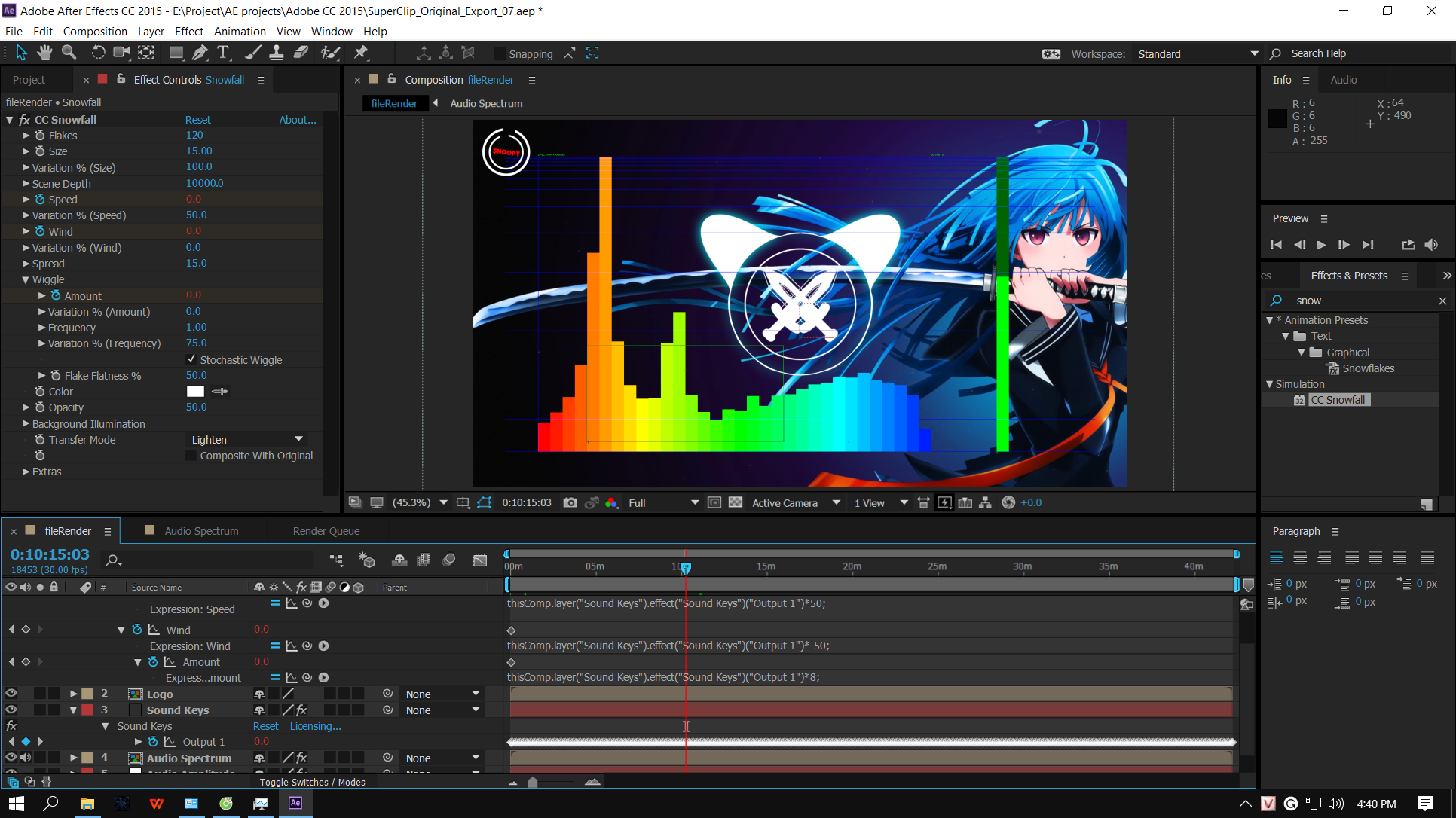Disable the Stochastic Wiggle checkbox
This screenshot has width=1456, height=818.
(x=191, y=359)
